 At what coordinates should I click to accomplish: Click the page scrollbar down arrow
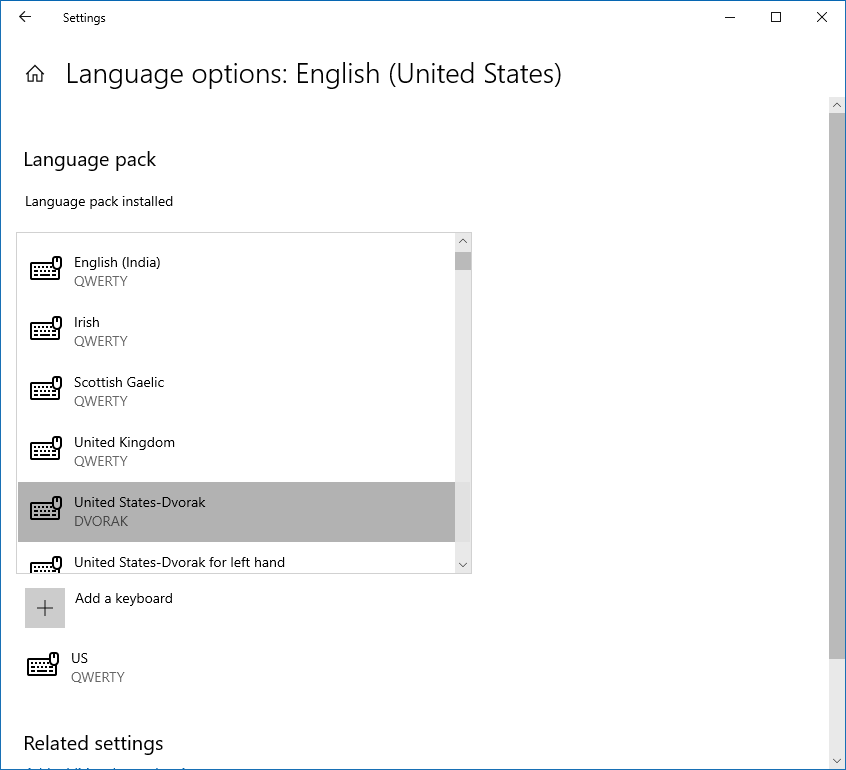point(837,760)
